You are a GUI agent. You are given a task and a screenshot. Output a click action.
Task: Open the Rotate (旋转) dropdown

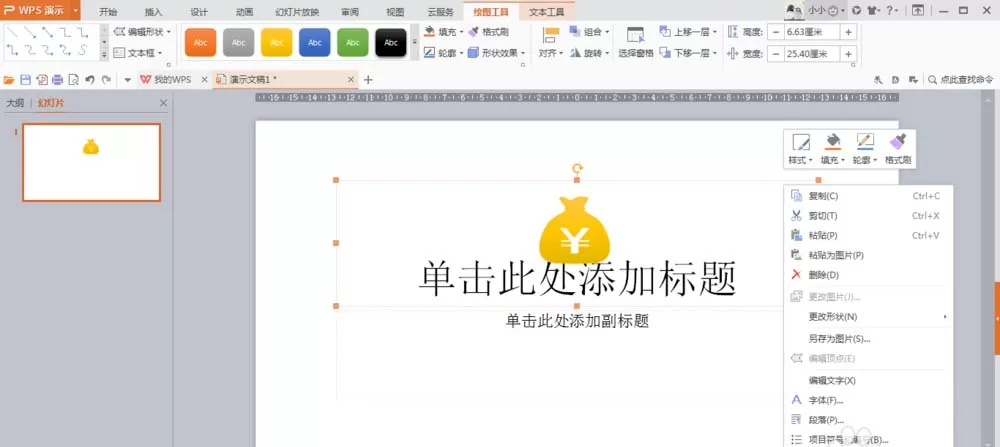(590, 53)
